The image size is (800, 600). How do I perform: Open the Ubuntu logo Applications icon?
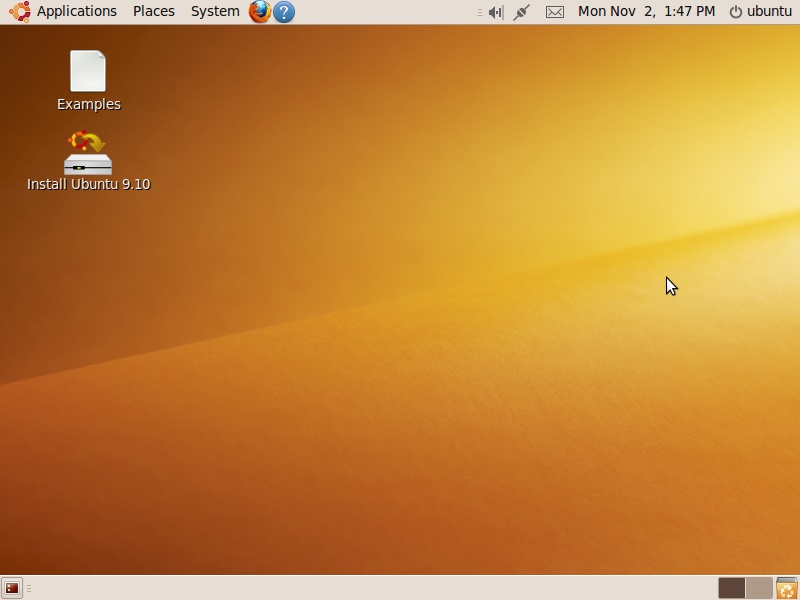18,11
